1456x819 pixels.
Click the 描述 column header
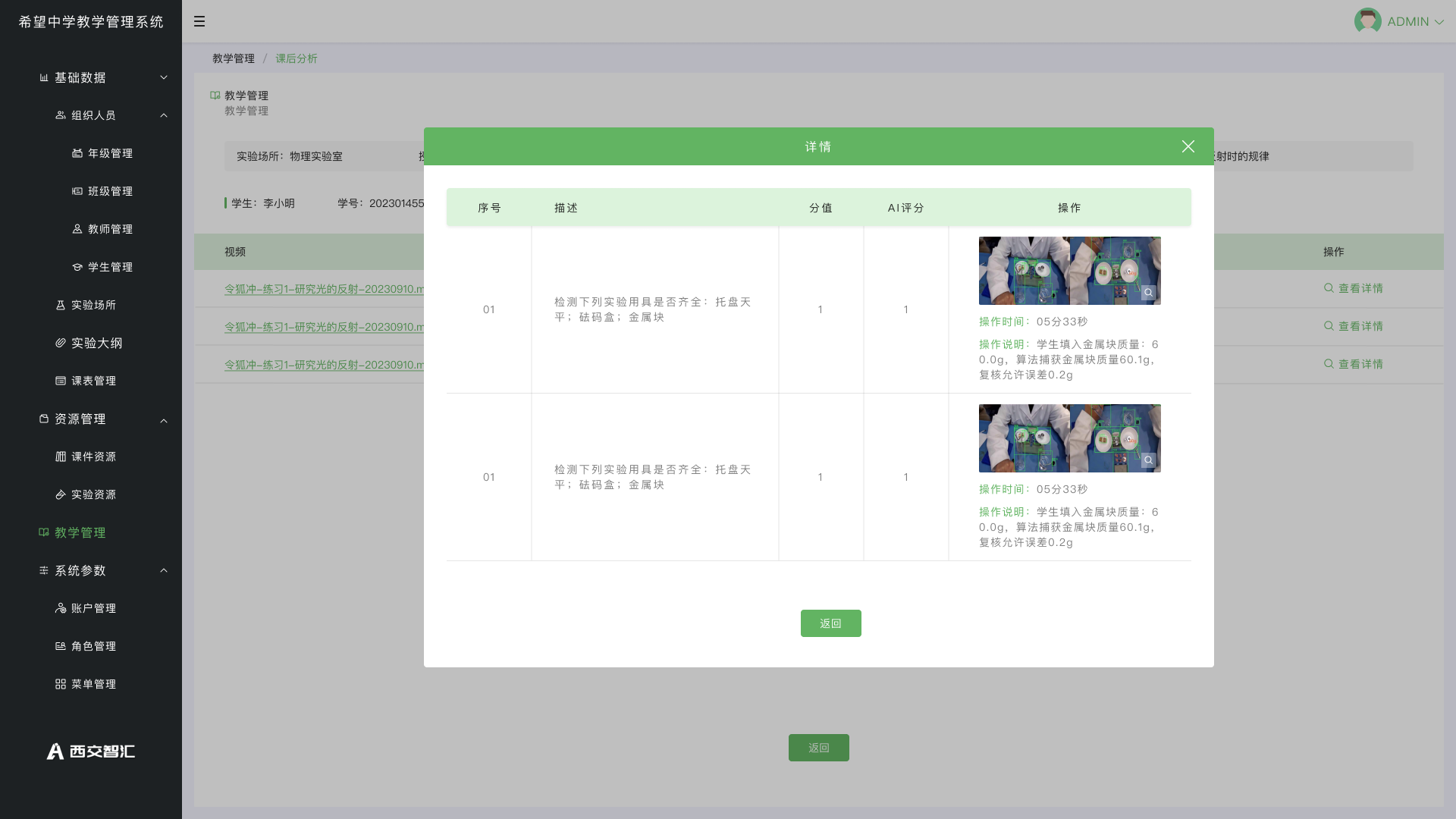566,208
